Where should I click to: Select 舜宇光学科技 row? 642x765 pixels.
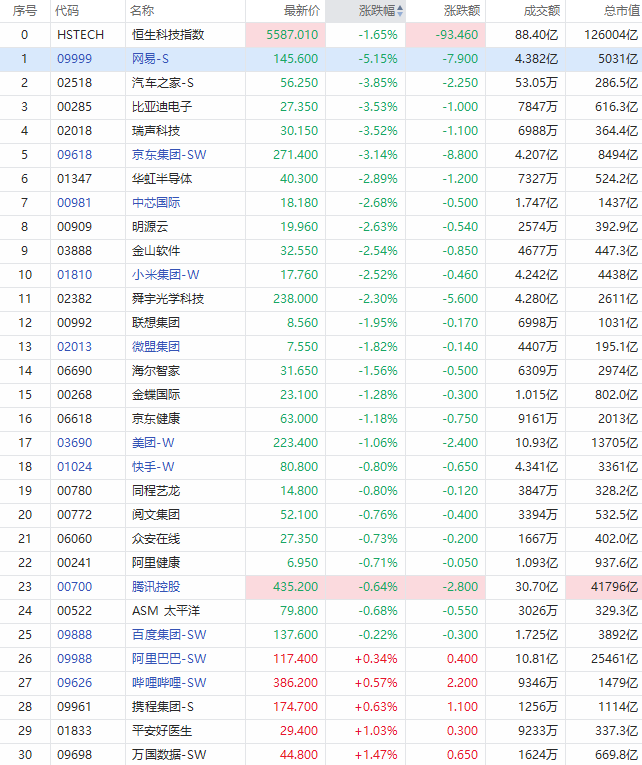coord(321,299)
